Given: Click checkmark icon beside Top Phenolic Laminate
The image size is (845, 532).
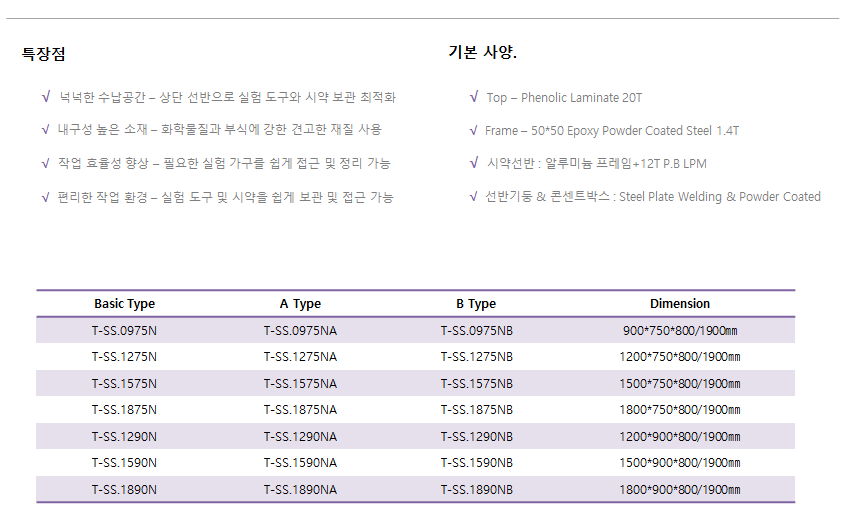Looking at the screenshot, I should tap(474, 97).
